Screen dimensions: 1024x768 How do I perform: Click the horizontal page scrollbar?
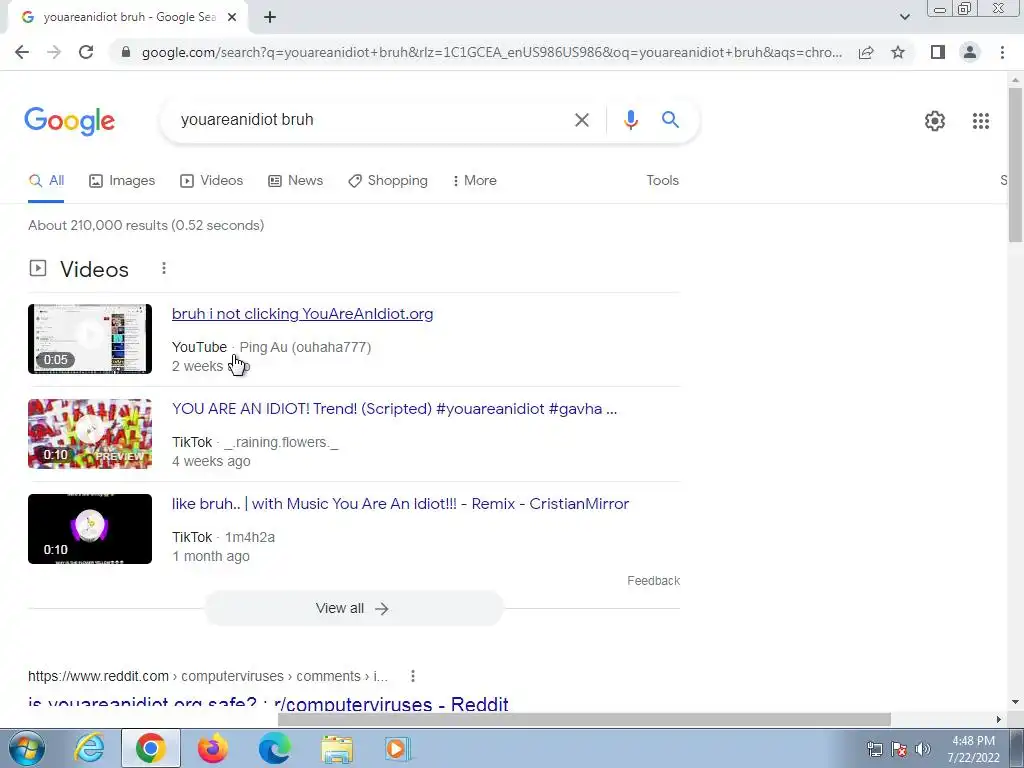(584, 720)
